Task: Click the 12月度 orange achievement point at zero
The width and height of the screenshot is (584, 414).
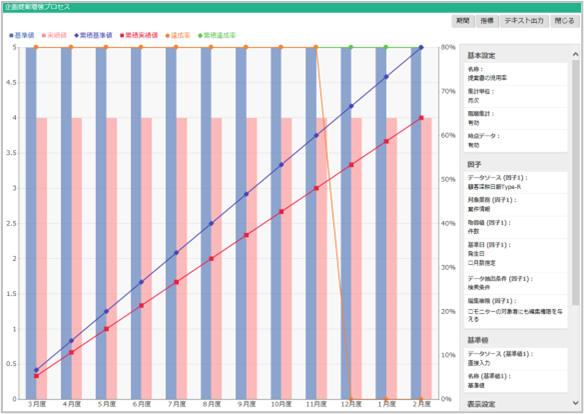Action: click(351, 399)
